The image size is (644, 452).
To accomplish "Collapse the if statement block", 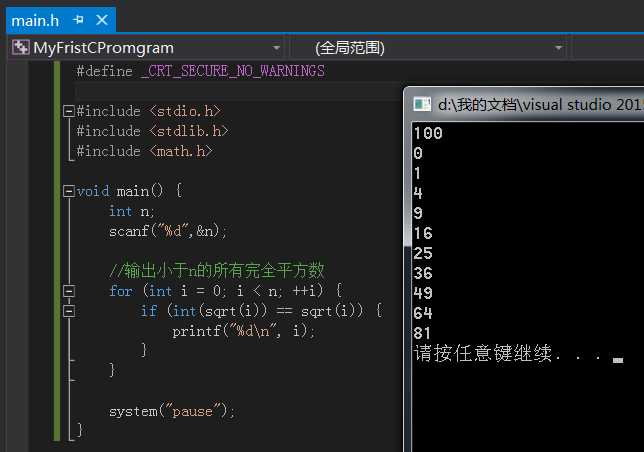I will point(69,311).
